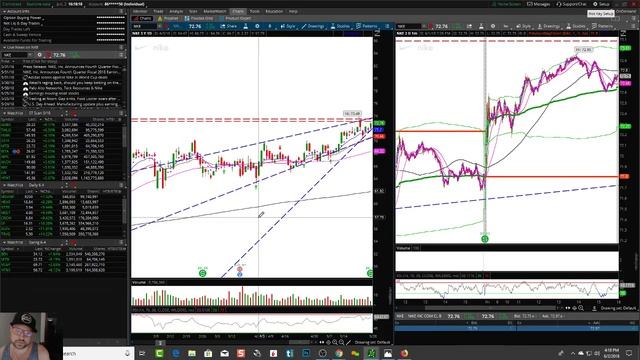Collapse the Daily Watchlist section

(x=4, y=185)
